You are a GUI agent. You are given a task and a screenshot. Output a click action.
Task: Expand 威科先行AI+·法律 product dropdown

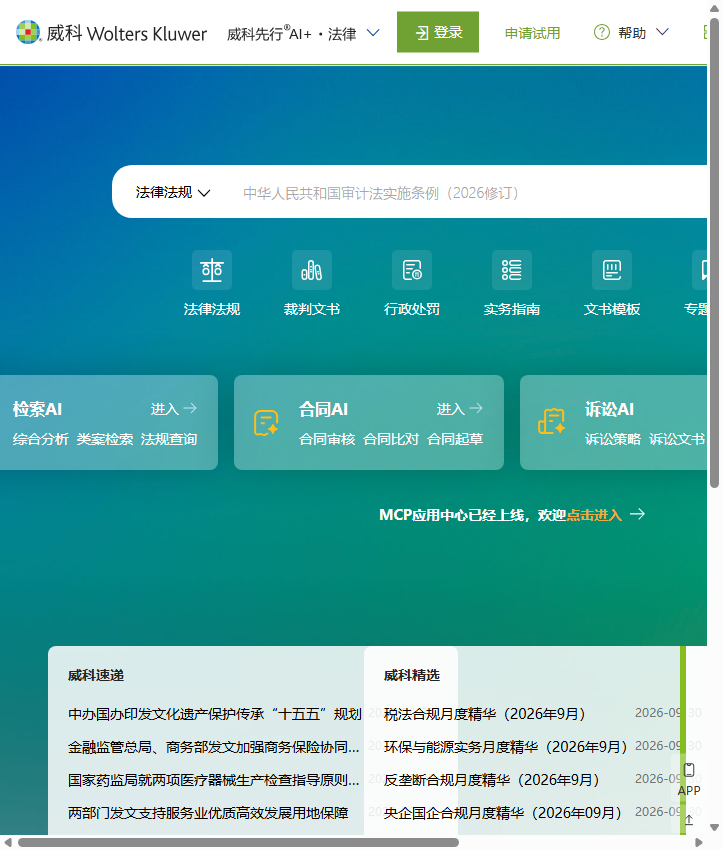click(373, 33)
